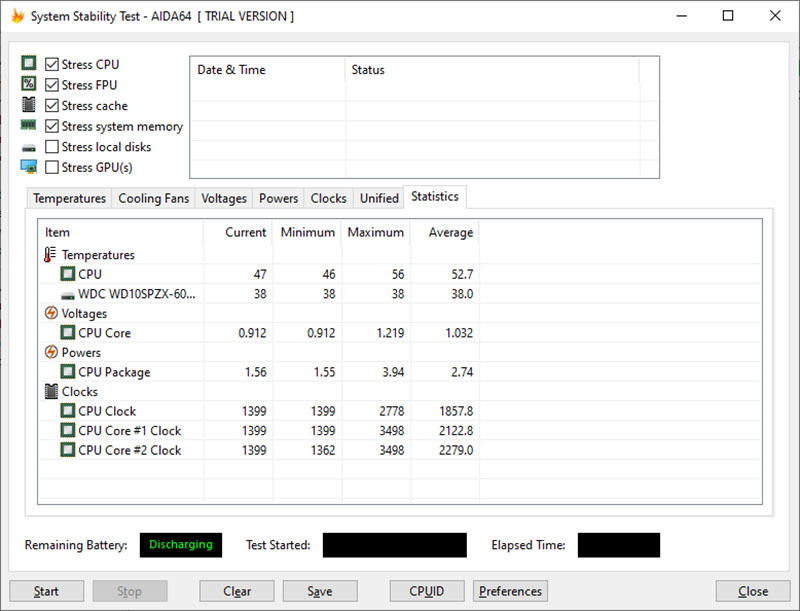Screen dimensions: 800x611
Task: Click the AIDA64 flame icon in title bar
Action: coord(17,16)
